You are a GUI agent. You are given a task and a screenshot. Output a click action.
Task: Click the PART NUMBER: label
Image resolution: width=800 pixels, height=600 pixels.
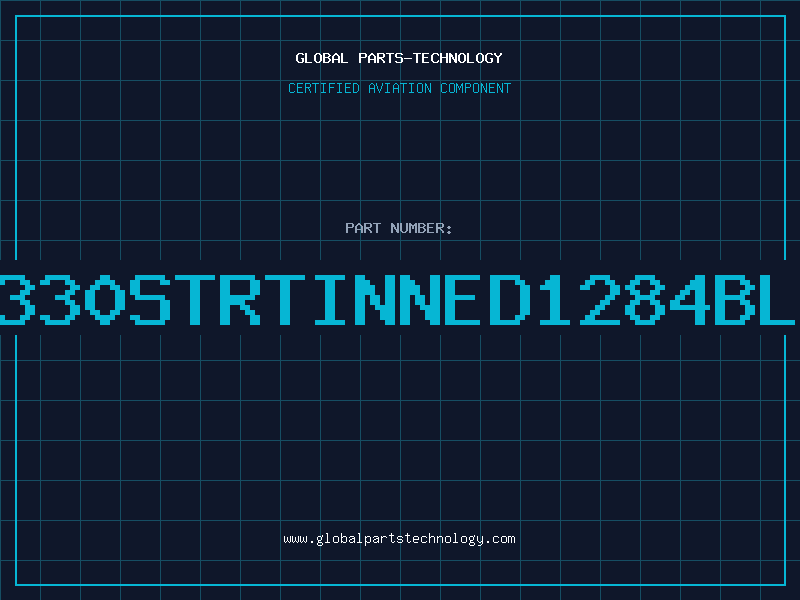399,228
